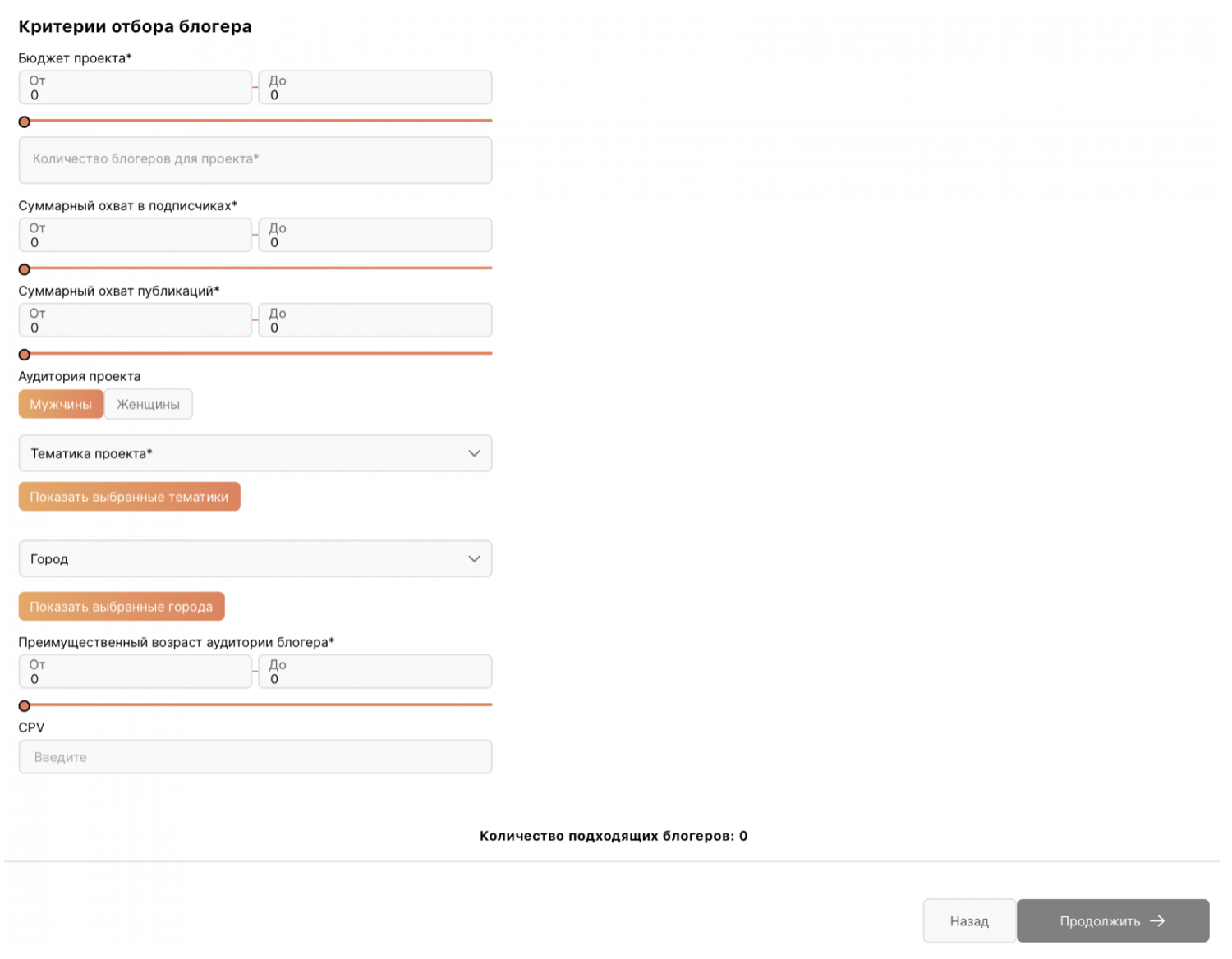
Task: Click the arrow icon on Продолжить button
Action: click(1156, 921)
